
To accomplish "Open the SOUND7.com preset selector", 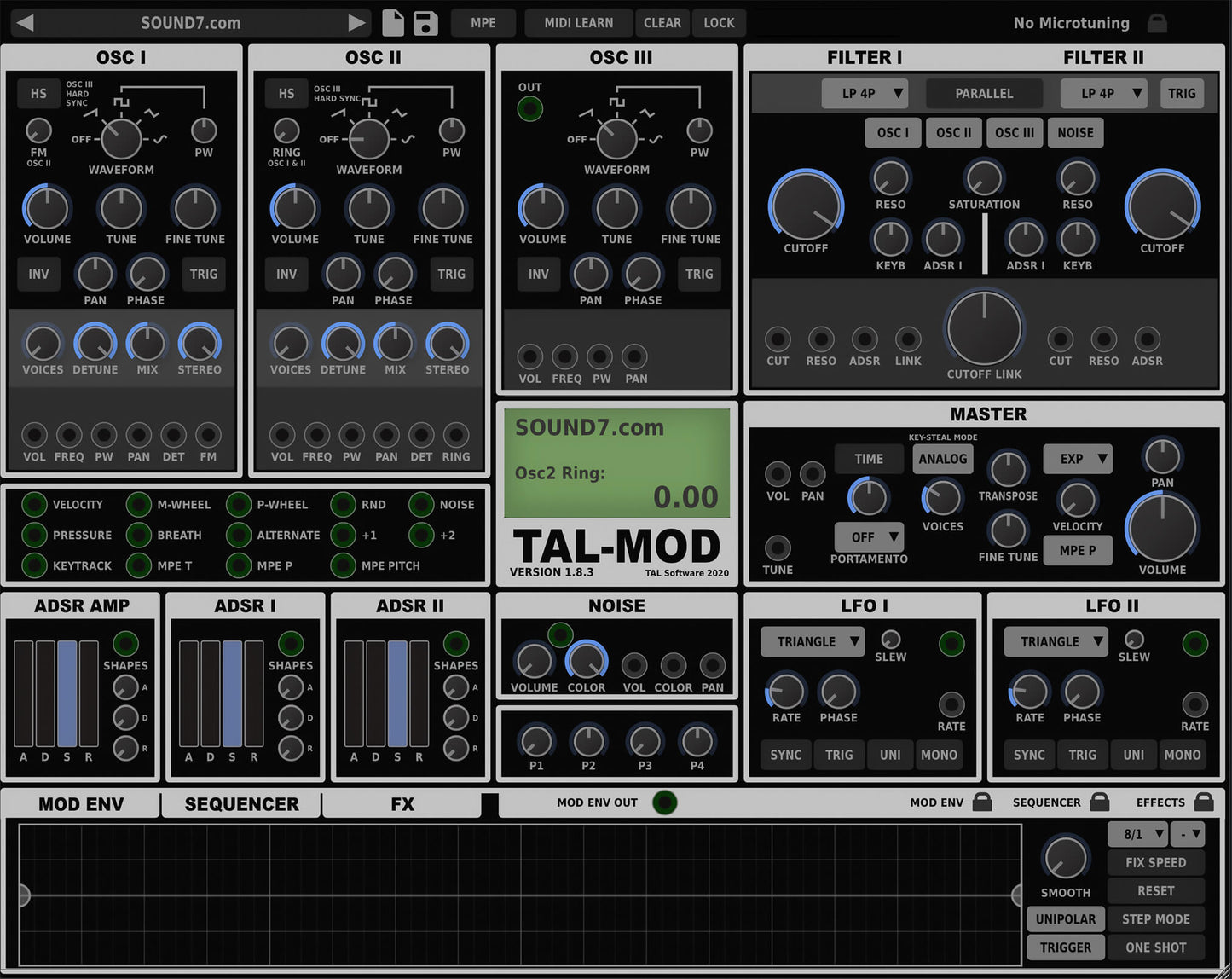I will tap(191, 23).
